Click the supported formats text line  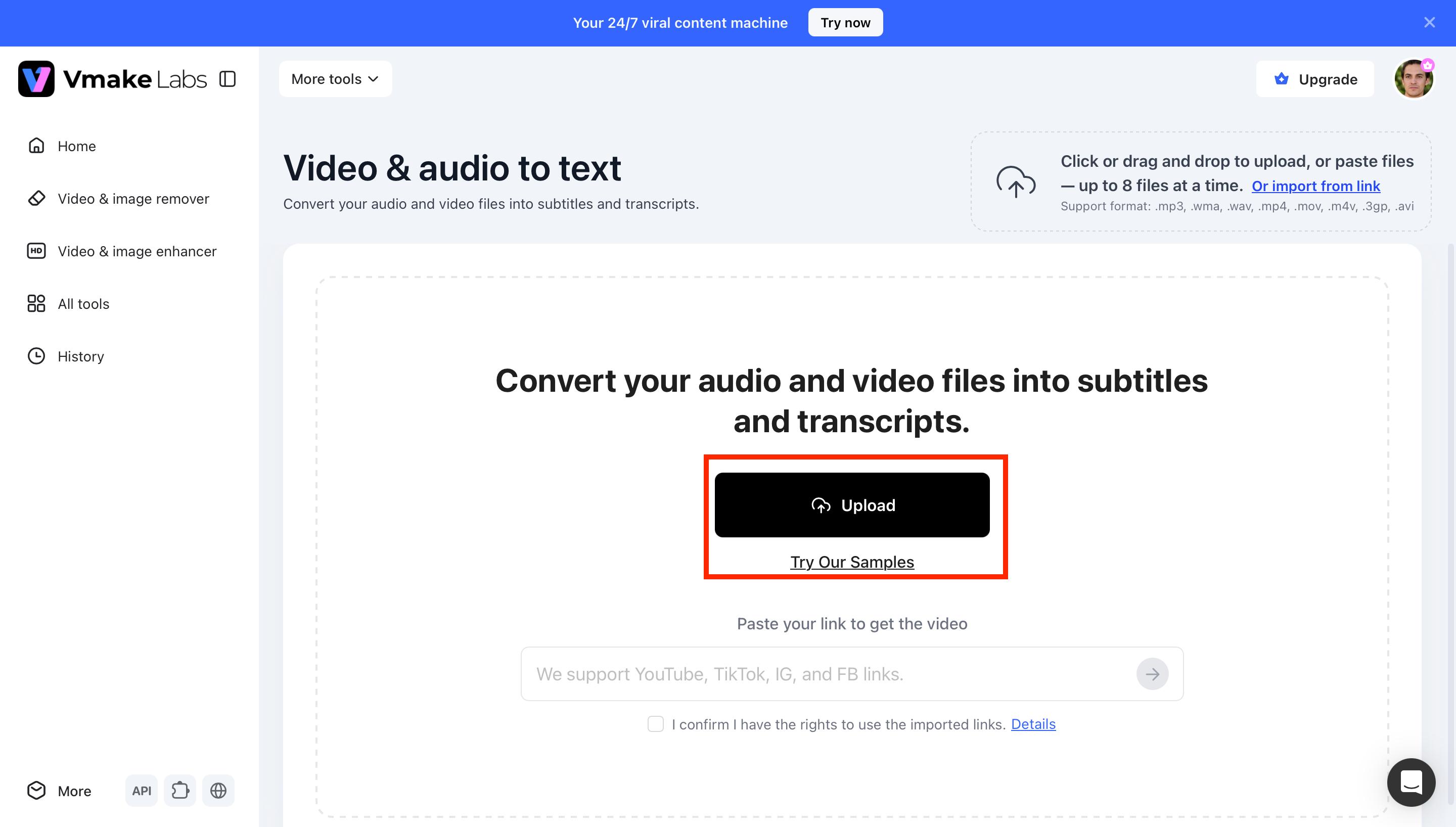click(x=1237, y=206)
